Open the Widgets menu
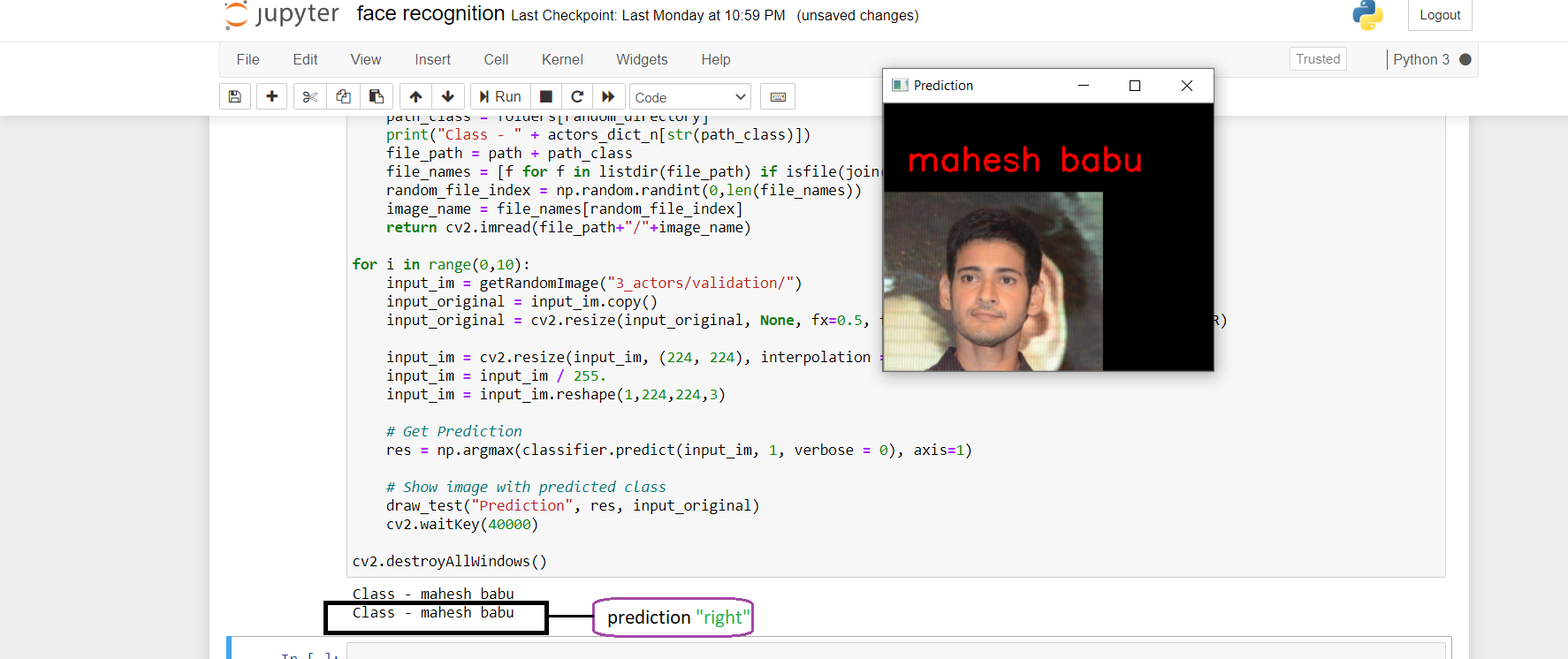1568x659 pixels. pyautogui.click(x=642, y=59)
